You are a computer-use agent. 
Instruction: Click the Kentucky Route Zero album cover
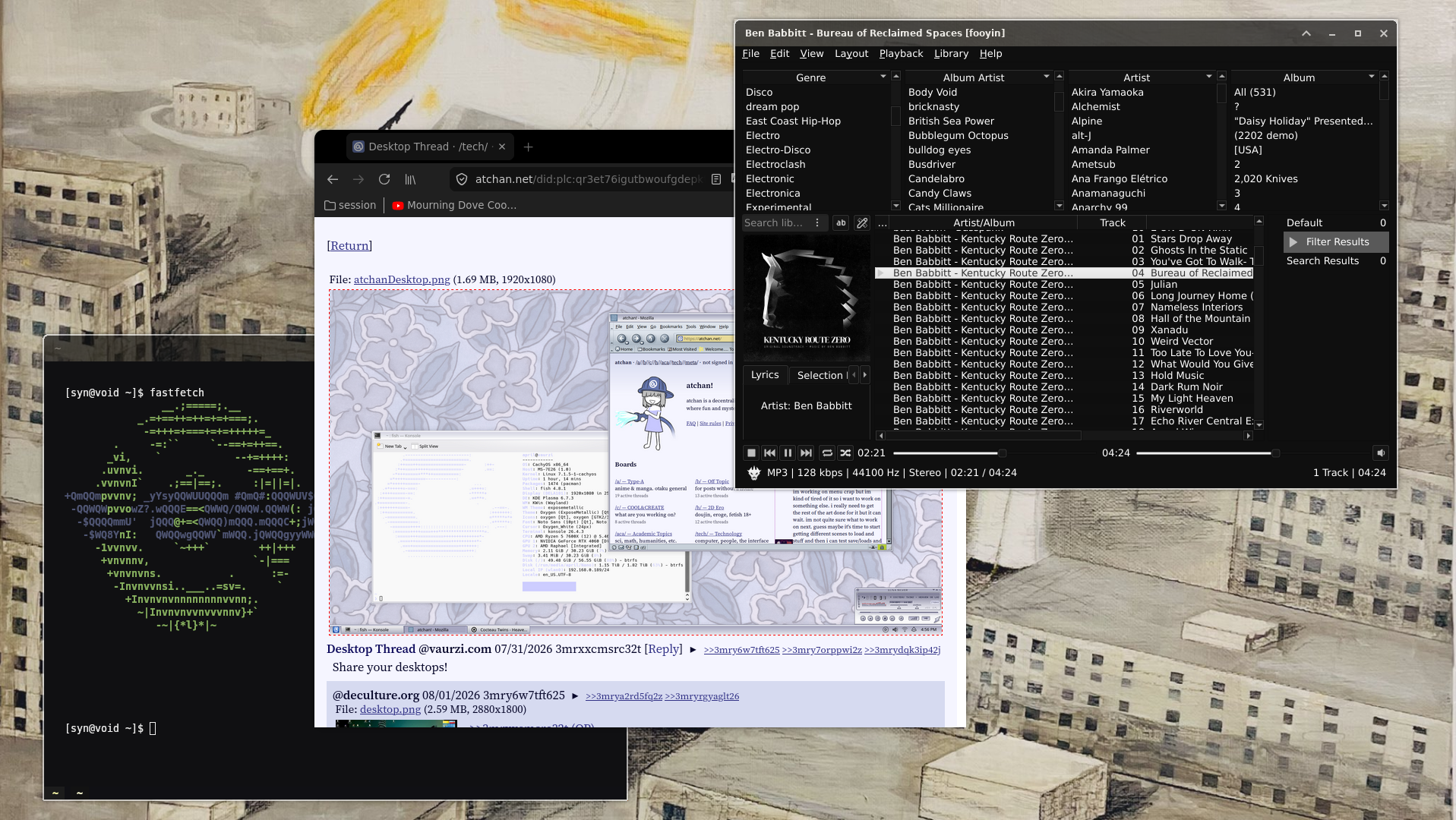point(807,298)
